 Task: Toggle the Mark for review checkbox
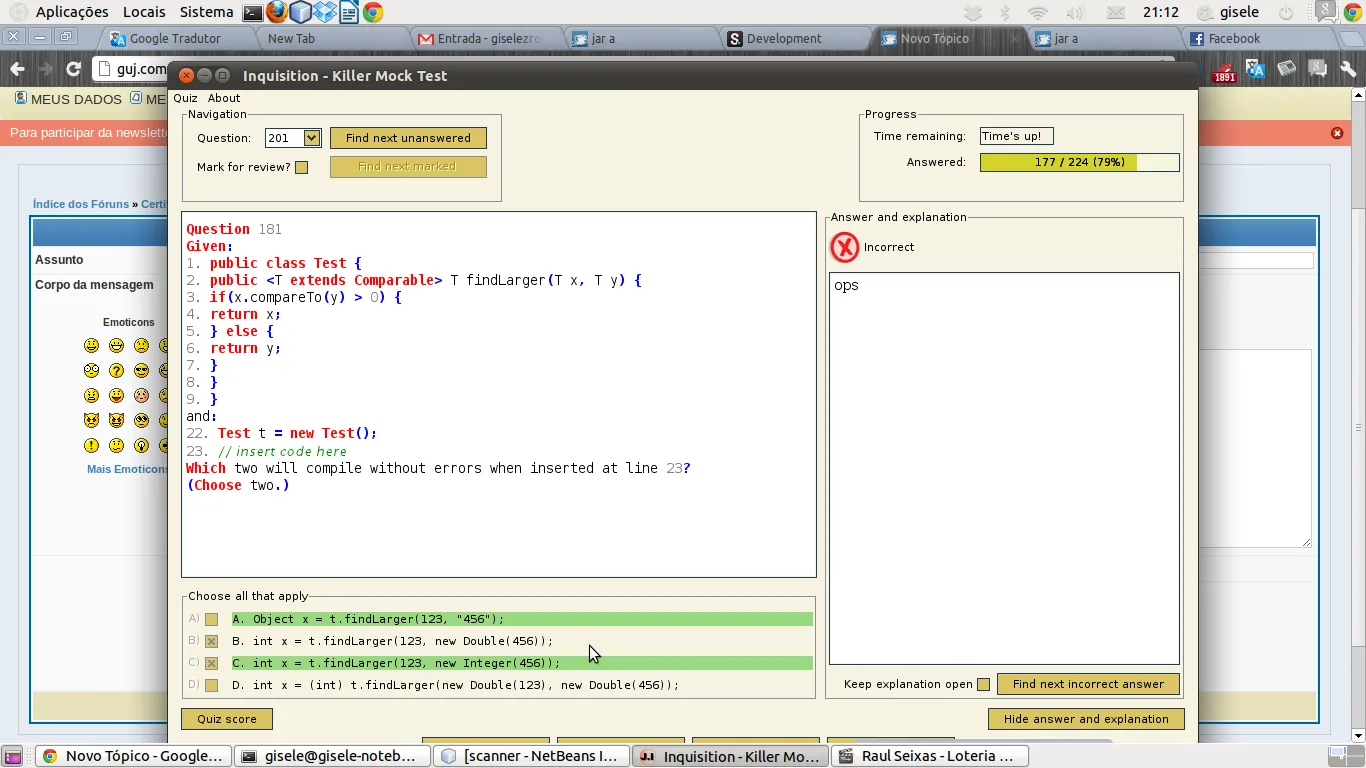(x=301, y=167)
